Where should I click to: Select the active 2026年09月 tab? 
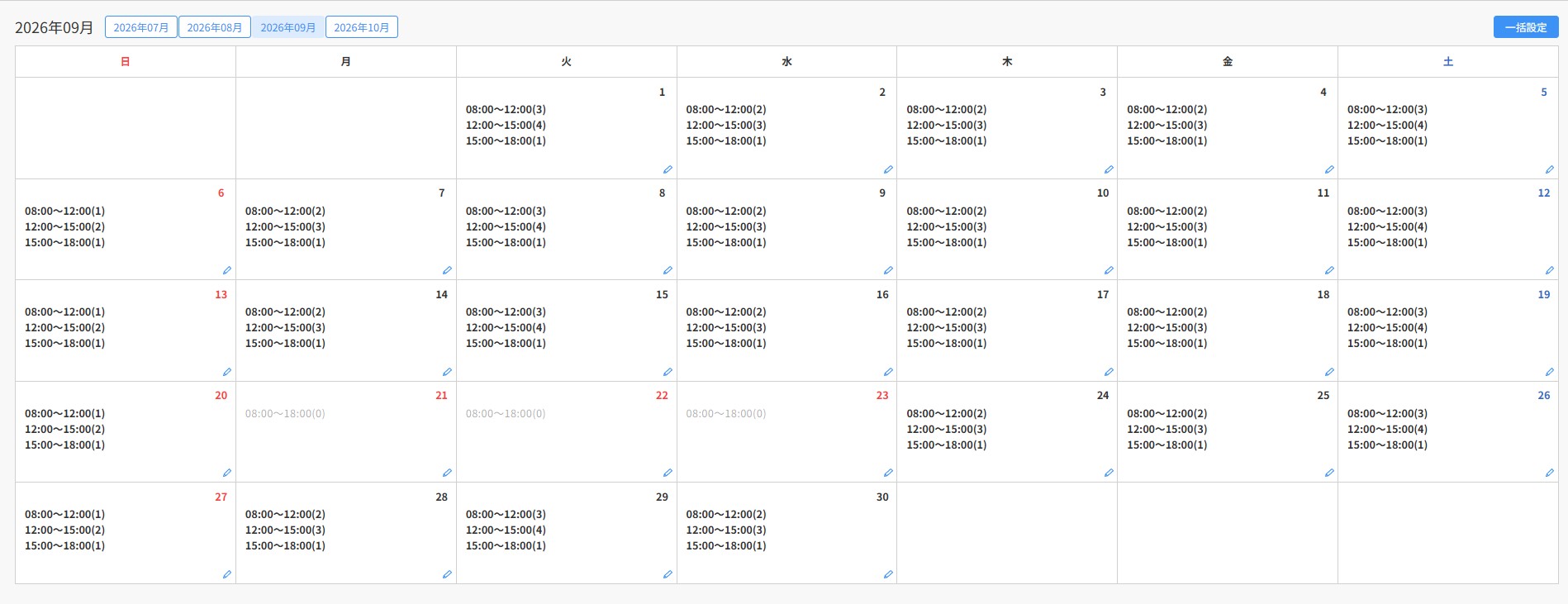pos(288,27)
